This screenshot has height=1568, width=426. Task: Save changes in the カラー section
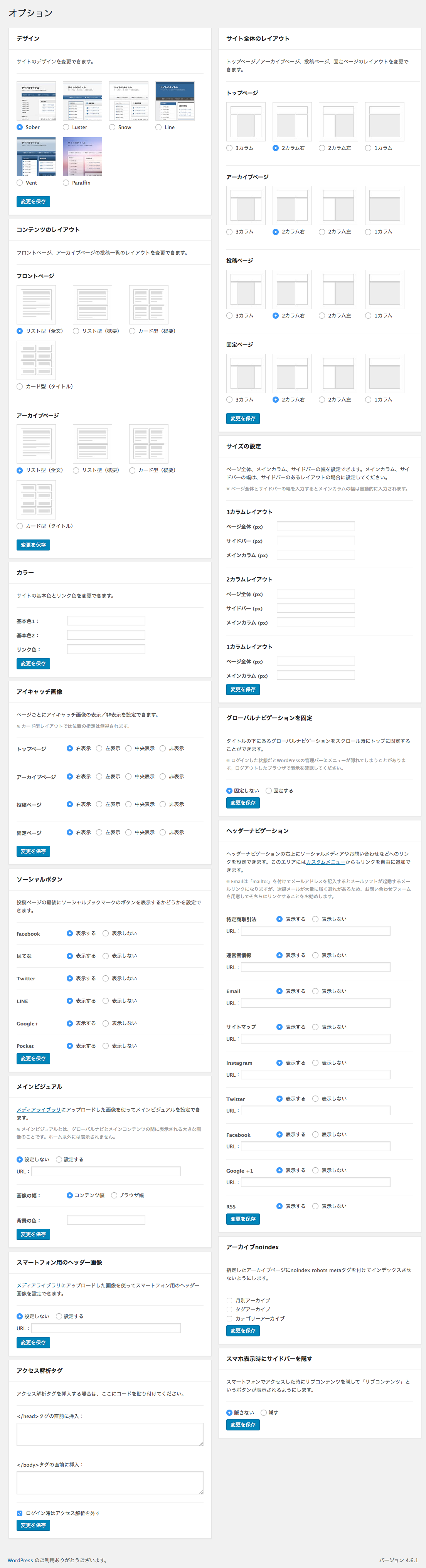(x=33, y=664)
